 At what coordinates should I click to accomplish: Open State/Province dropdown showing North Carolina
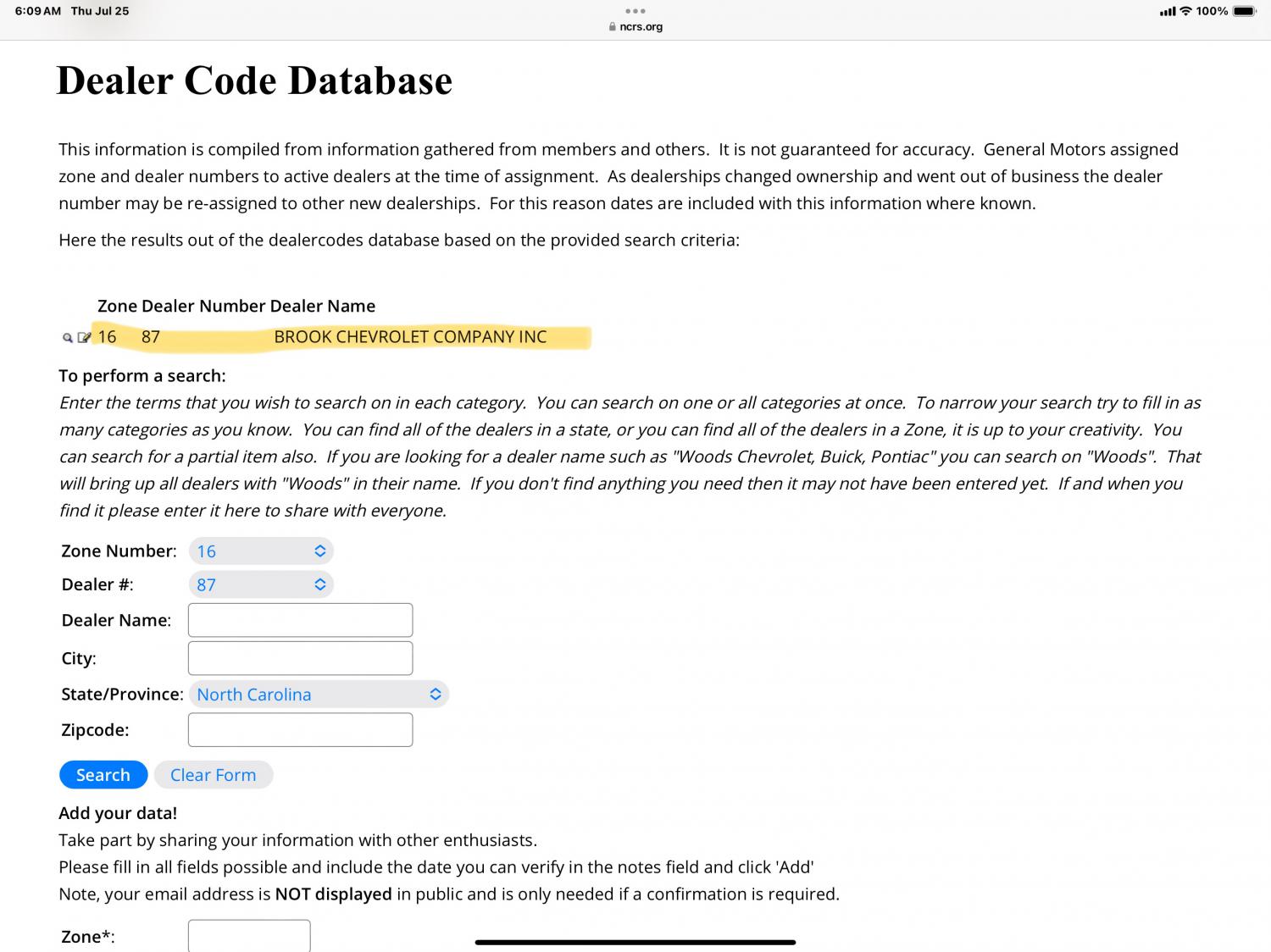tap(319, 695)
